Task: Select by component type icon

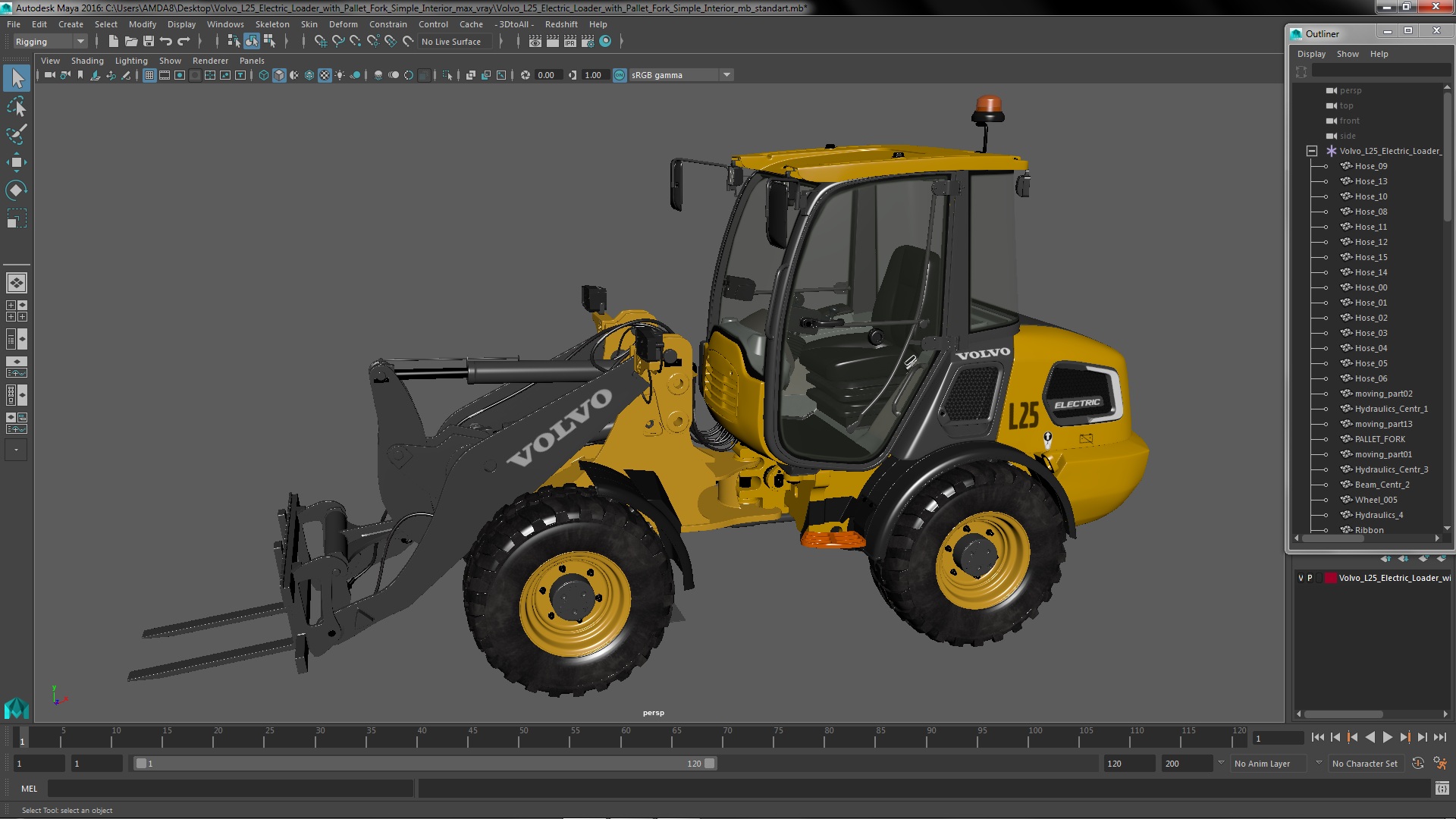Action: point(269,42)
